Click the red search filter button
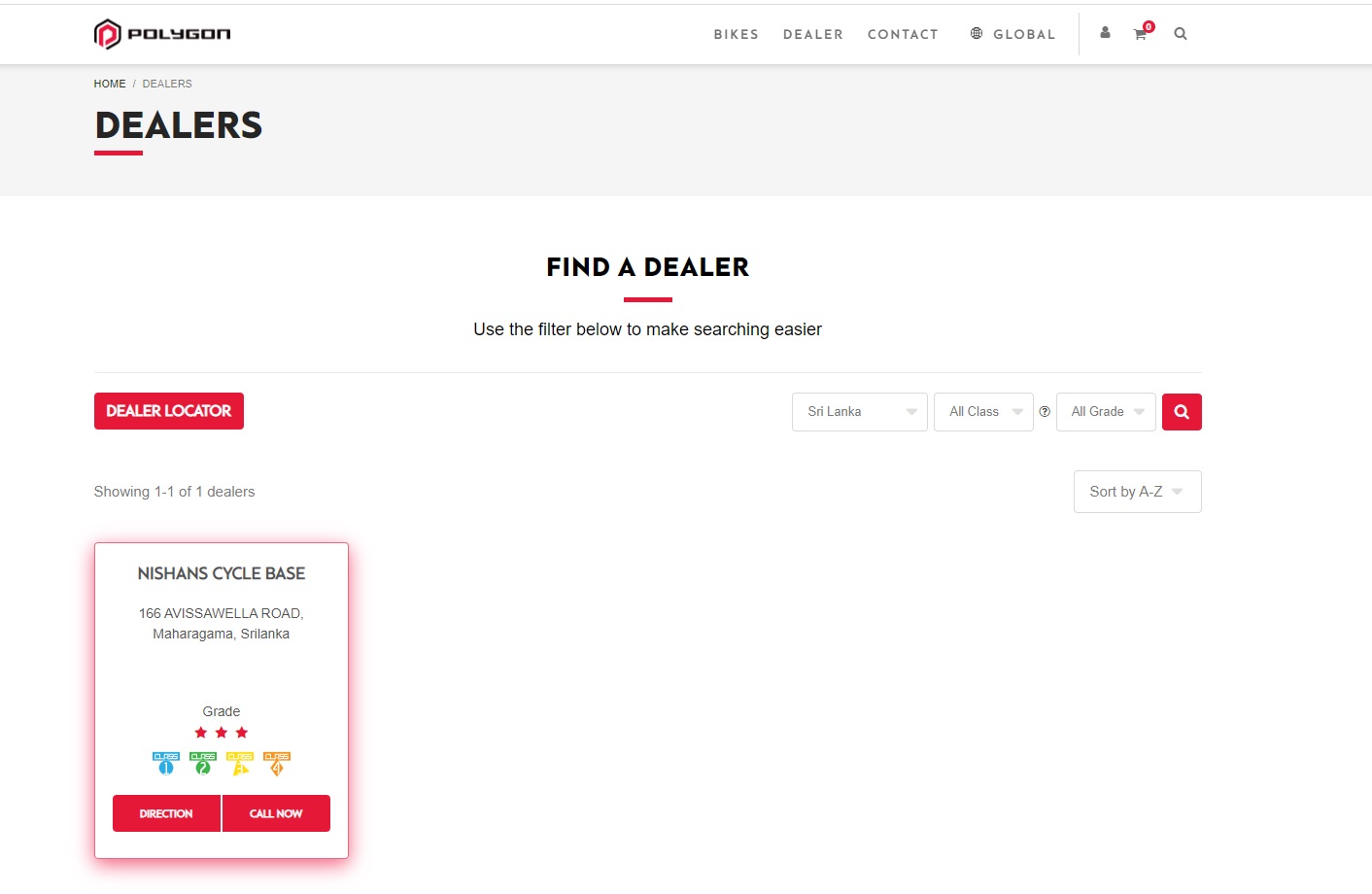This screenshot has height=894, width=1372. (1182, 412)
